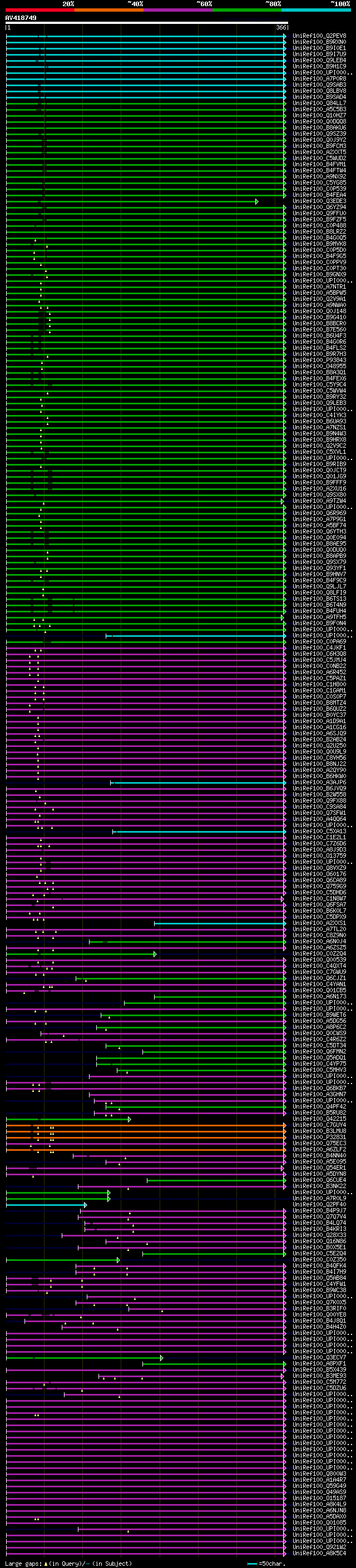Click the UniRef100_Q10HZ7 label
This screenshot has height=1568, width=356.
click(x=319, y=116)
